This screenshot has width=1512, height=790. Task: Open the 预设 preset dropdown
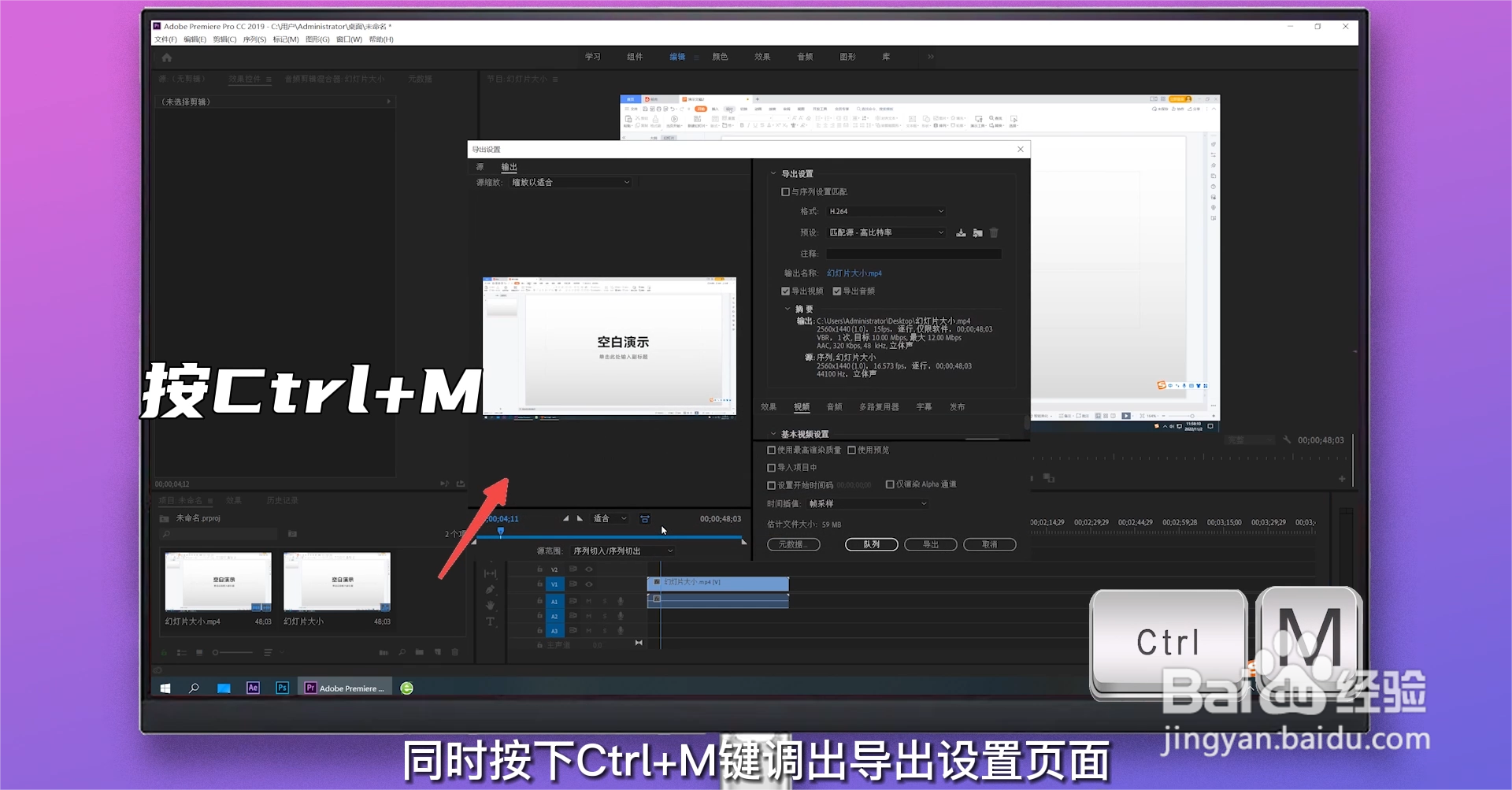tap(886, 233)
